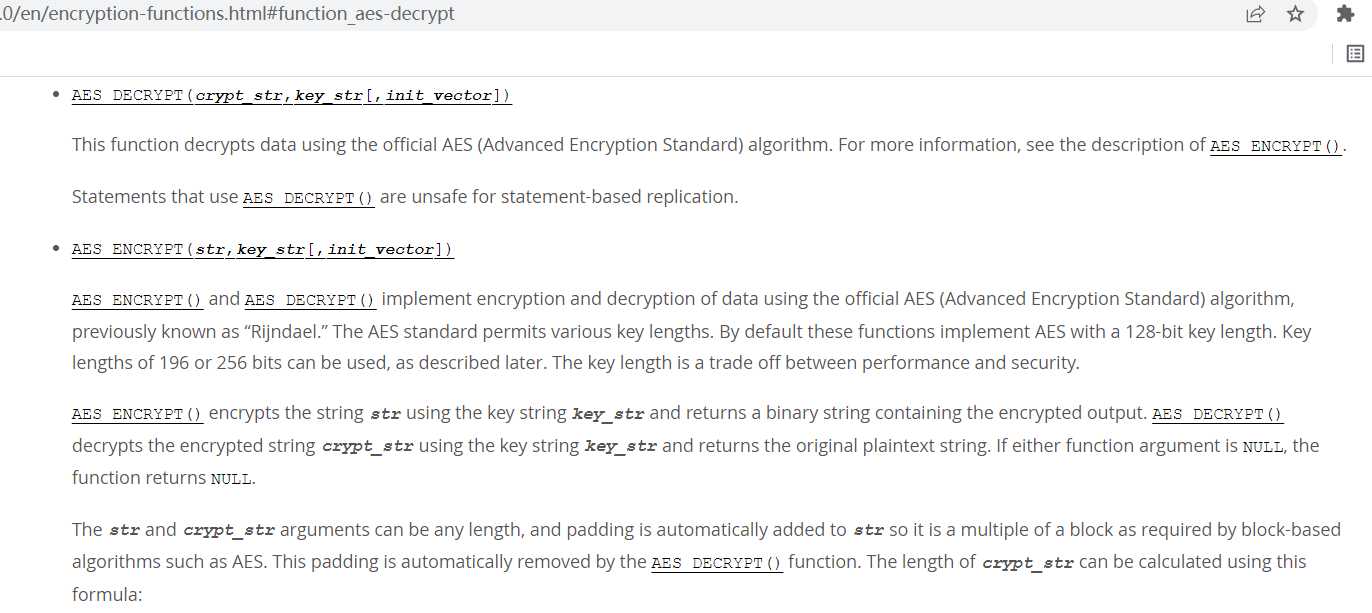Click AES_DECRYPT() in the replication warning sentence
Image resolution: width=1372 pixels, height=613 pixels.
(308, 197)
